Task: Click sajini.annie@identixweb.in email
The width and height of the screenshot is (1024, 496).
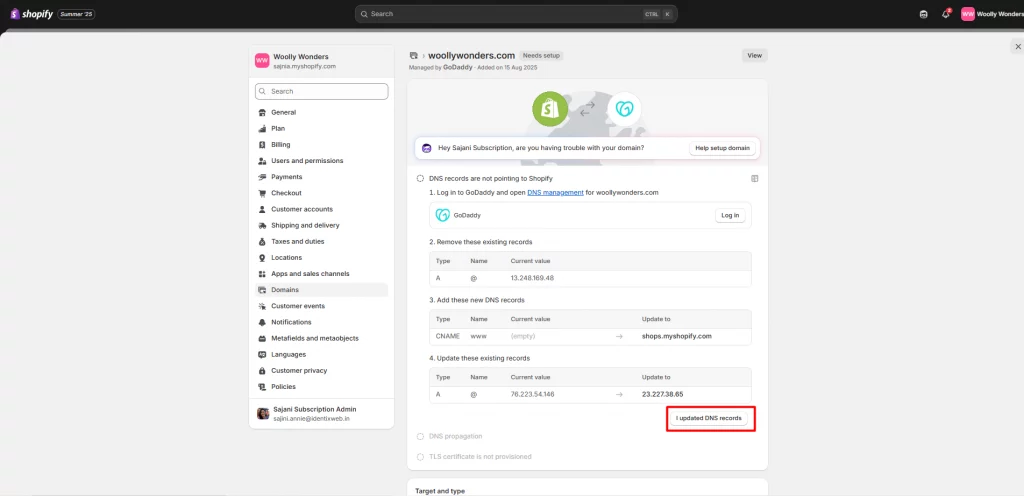Action: coord(311,418)
